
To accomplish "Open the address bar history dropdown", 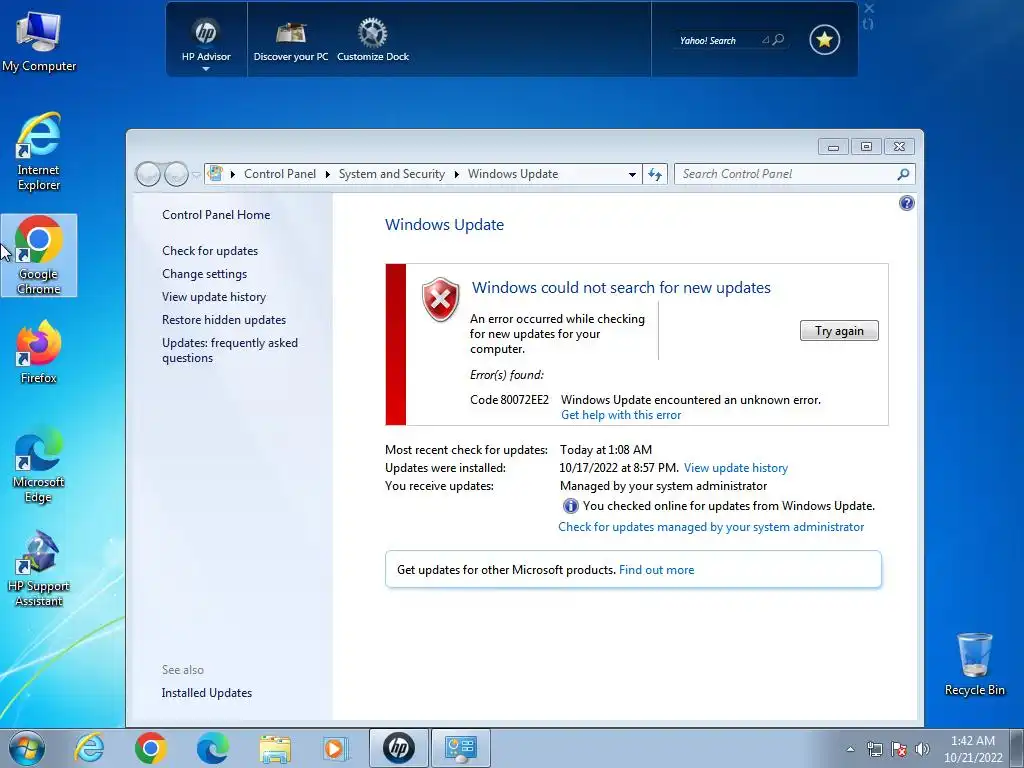I will point(632,174).
